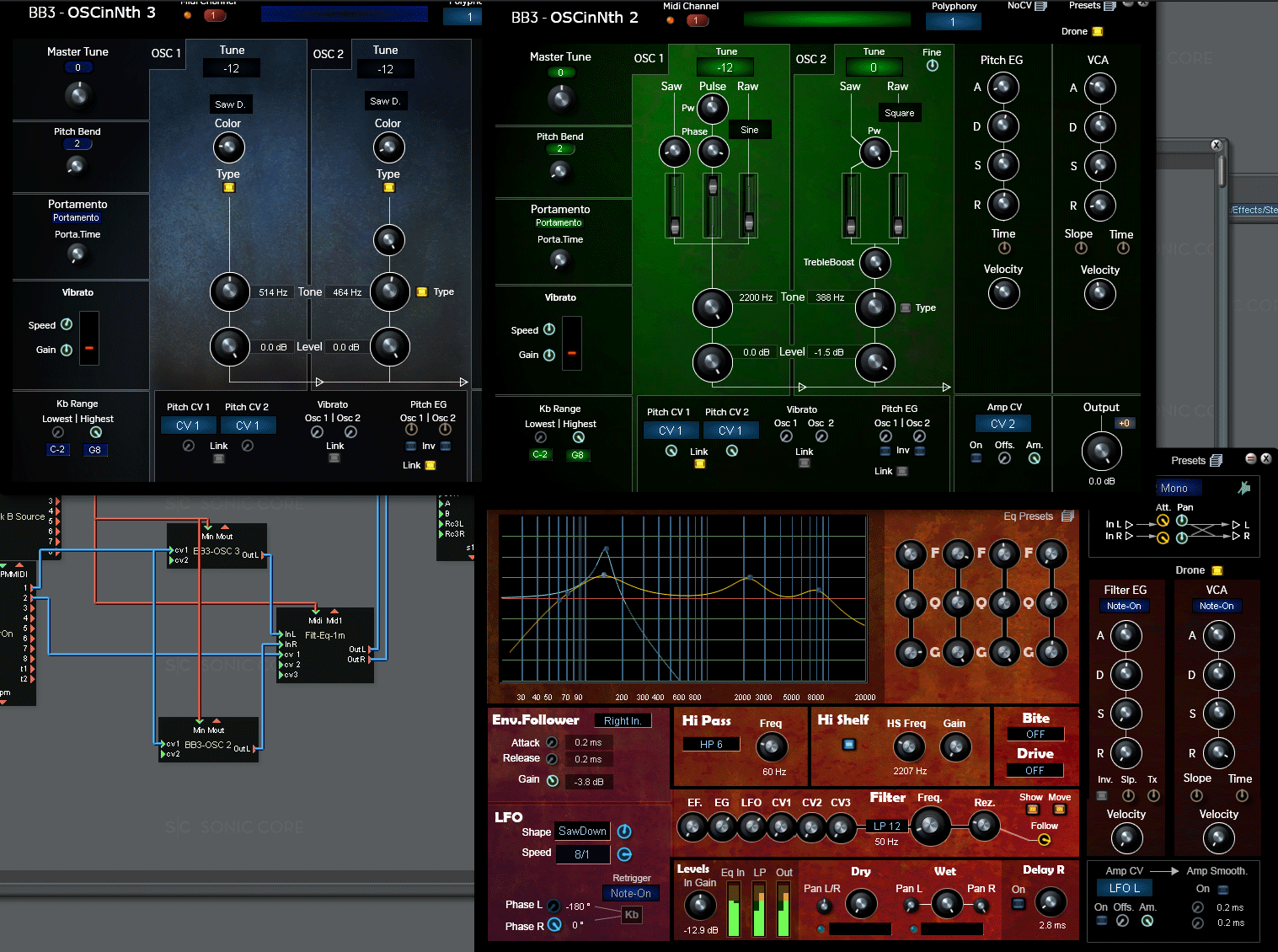Open the Square waveform selector in OSCinNth 2

tap(900, 113)
